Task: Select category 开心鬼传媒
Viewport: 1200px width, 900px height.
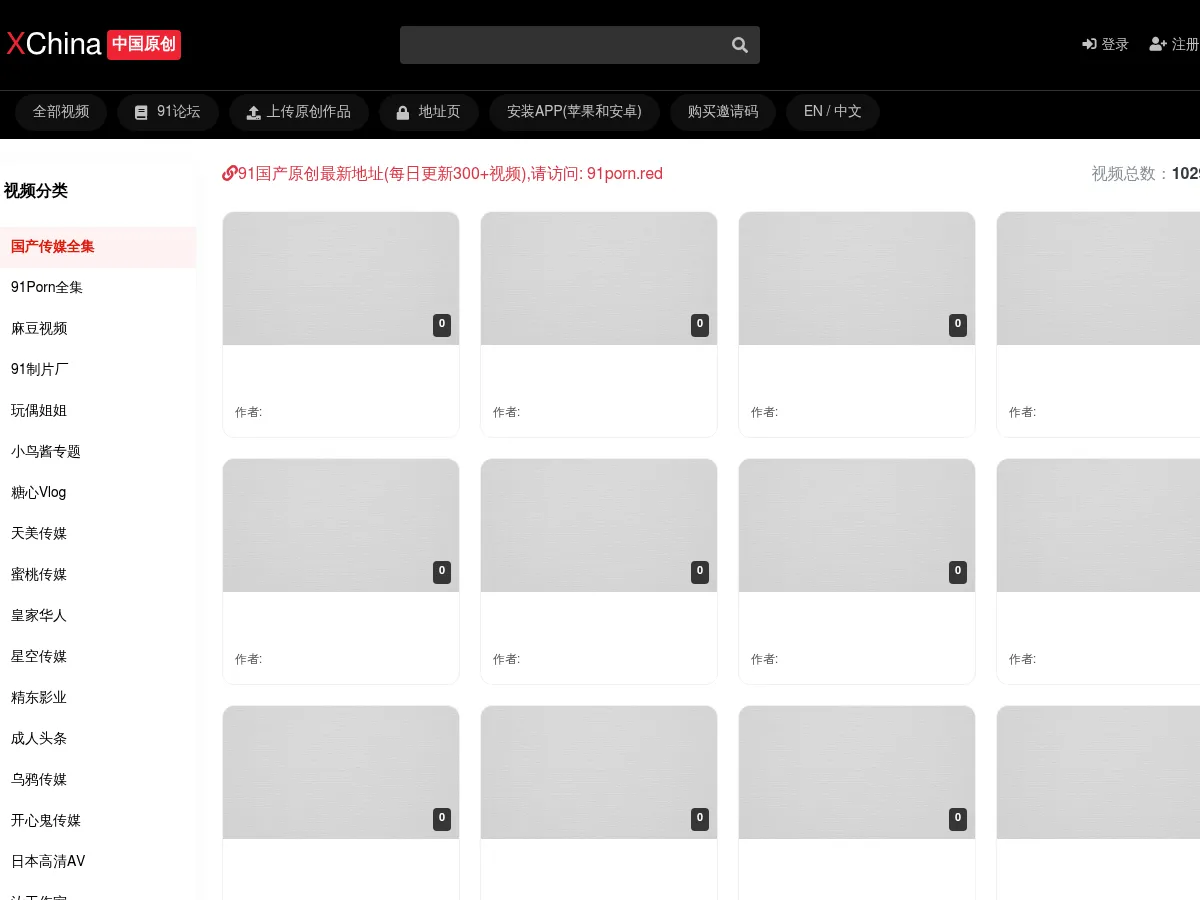Action: [x=98, y=821]
